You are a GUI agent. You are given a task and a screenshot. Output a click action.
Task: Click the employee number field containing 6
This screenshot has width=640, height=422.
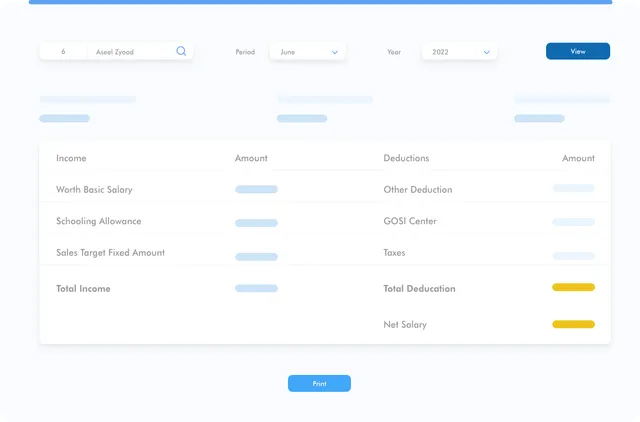[64, 52]
